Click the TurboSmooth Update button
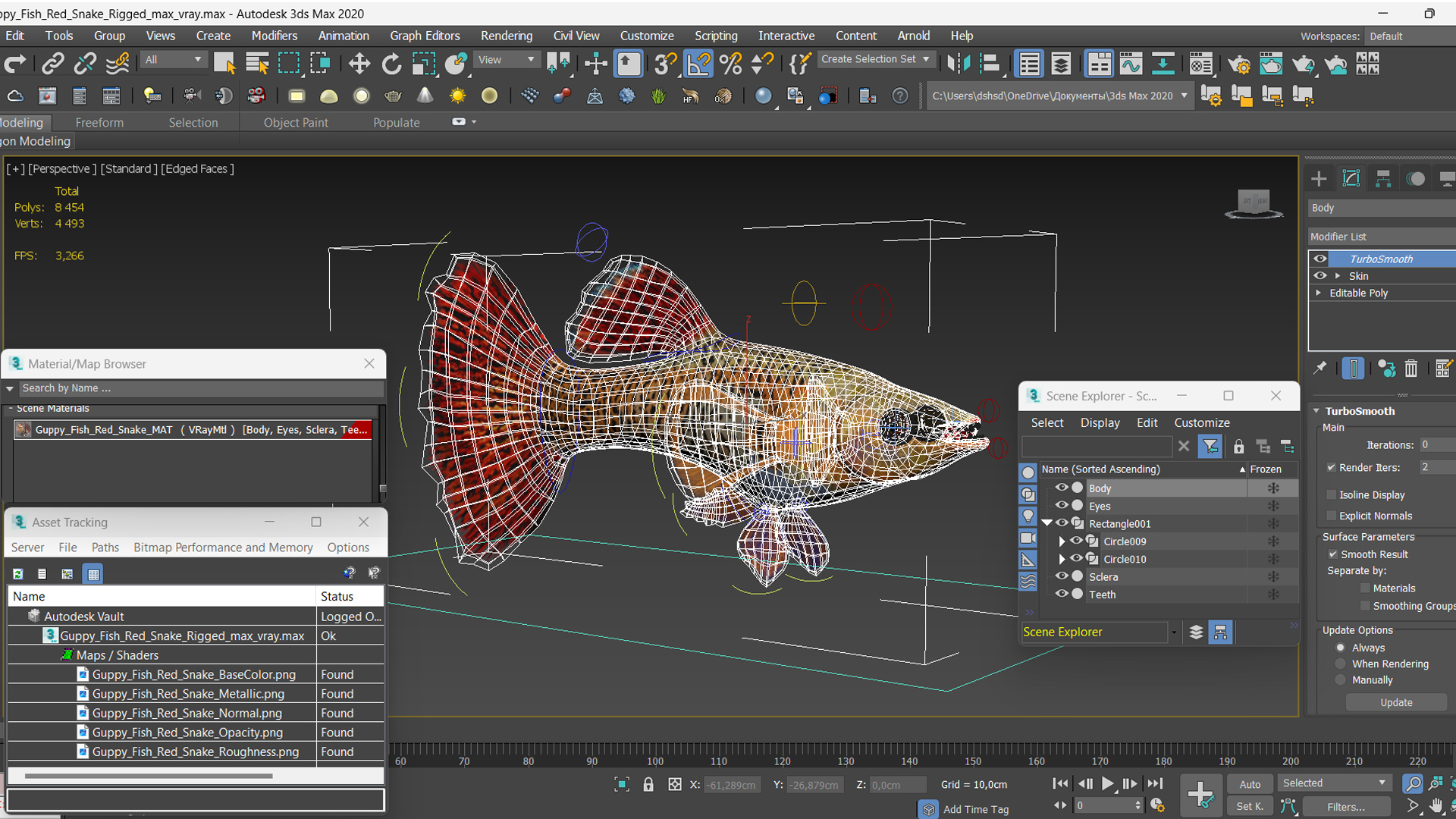 click(x=1396, y=702)
